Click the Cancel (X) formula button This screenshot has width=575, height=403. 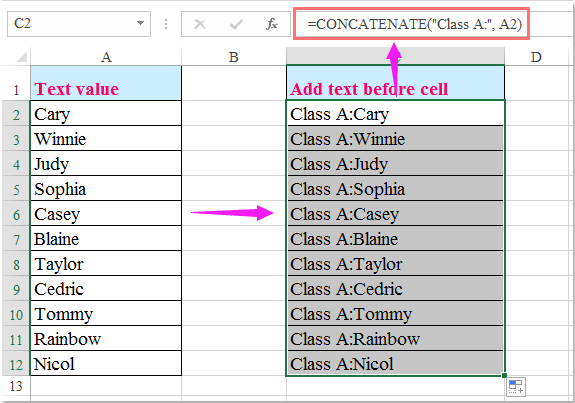click(200, 24)
